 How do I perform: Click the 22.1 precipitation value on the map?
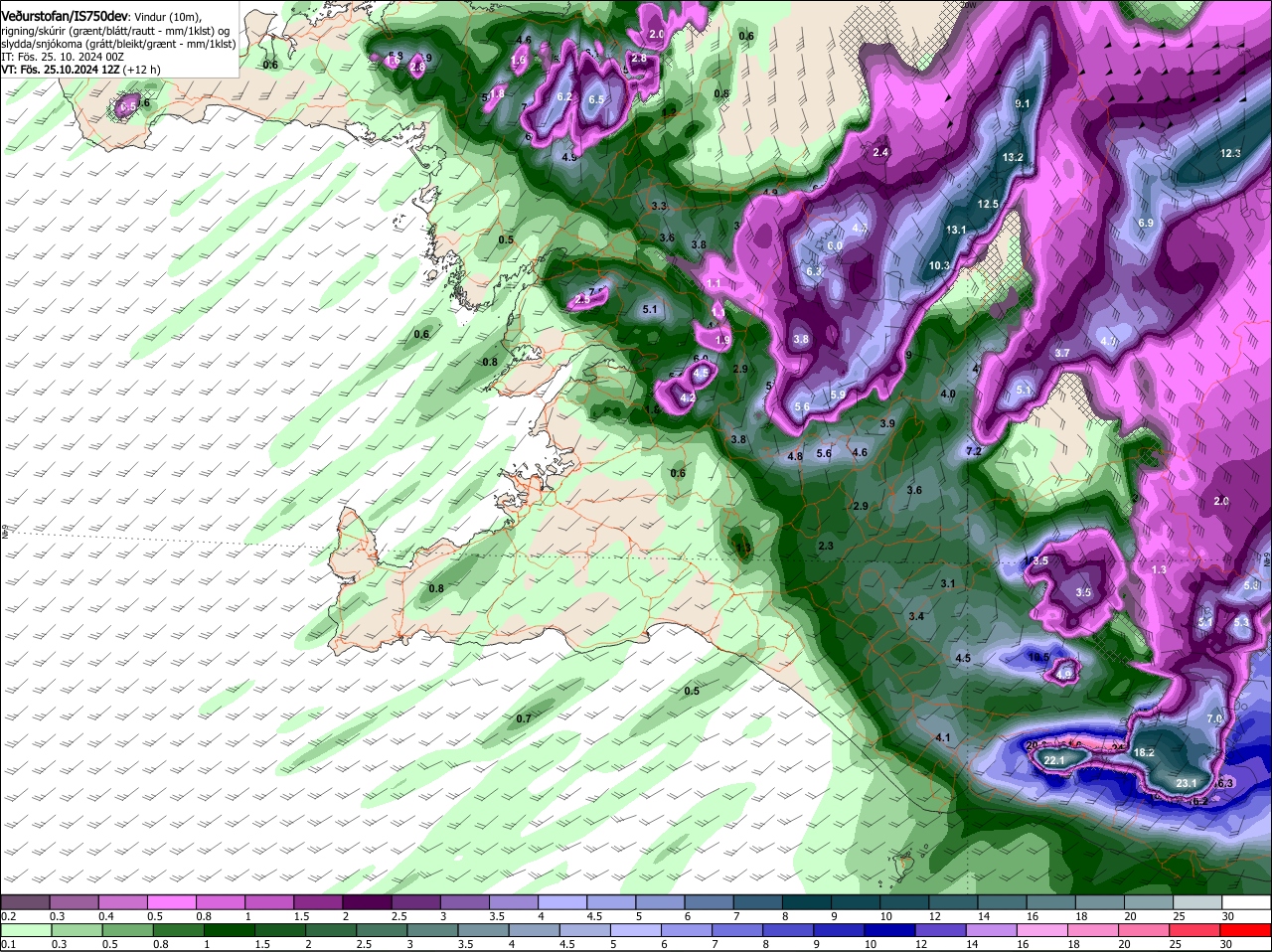click(x=1054, y=760)
